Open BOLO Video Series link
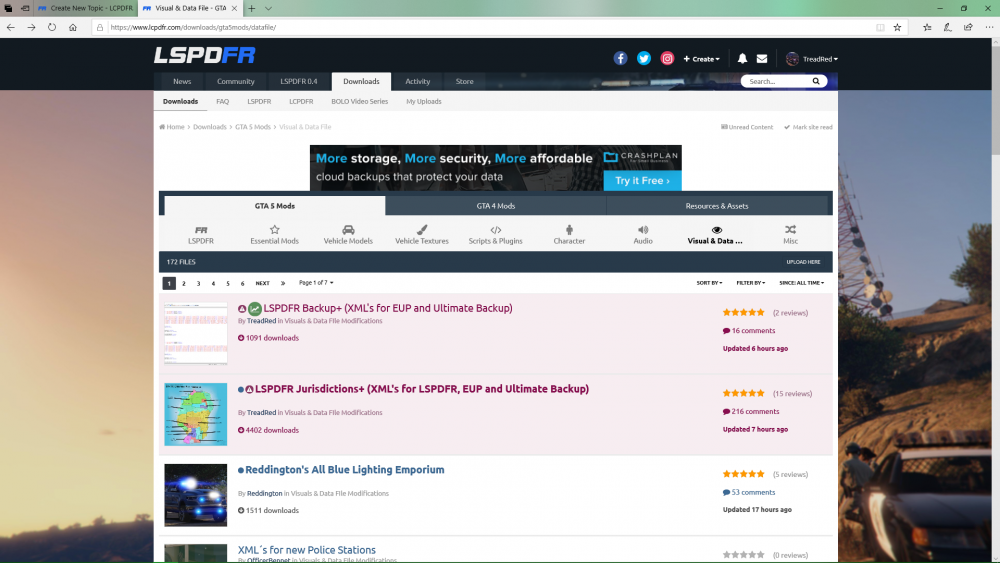This screenshot has height=563, width=1000. [x=359, y=101]
